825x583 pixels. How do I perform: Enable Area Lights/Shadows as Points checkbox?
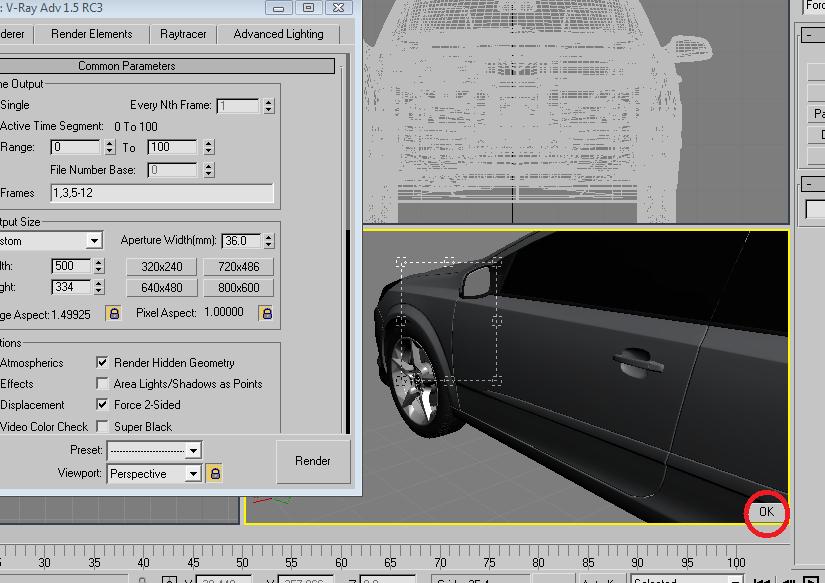pos(102,384)
